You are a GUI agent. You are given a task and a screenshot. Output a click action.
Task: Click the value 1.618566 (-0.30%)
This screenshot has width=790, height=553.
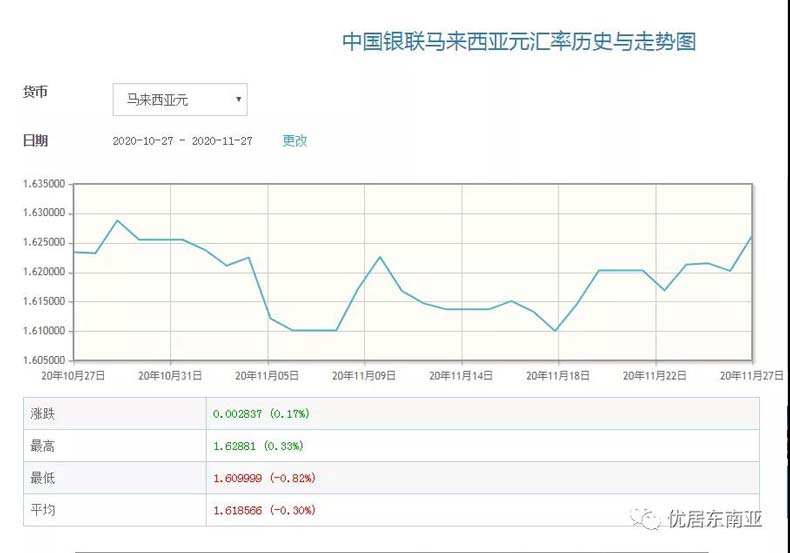coord(264,510)
